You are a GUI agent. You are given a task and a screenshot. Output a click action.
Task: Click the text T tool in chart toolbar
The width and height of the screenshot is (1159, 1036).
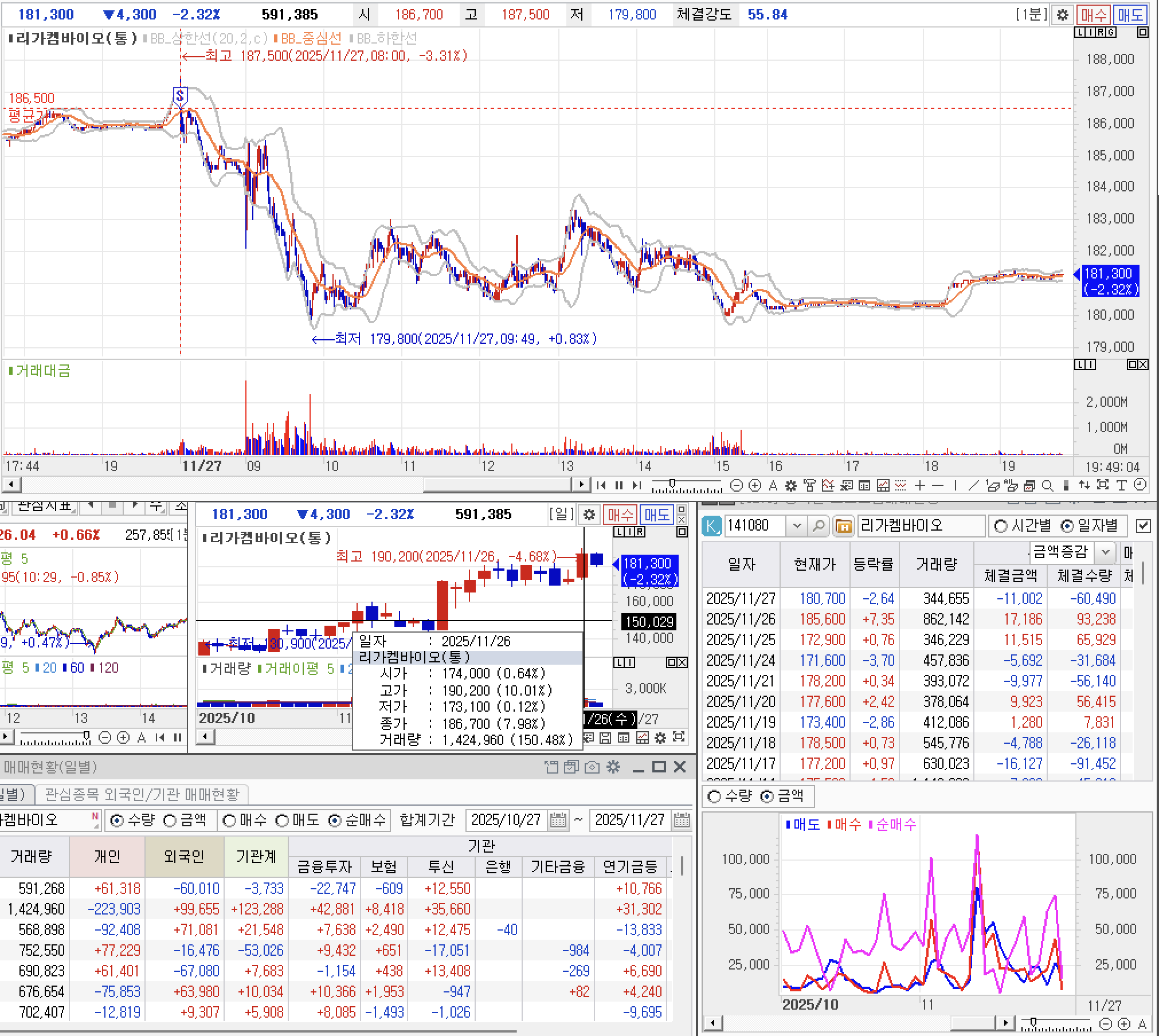point(1122,486)
